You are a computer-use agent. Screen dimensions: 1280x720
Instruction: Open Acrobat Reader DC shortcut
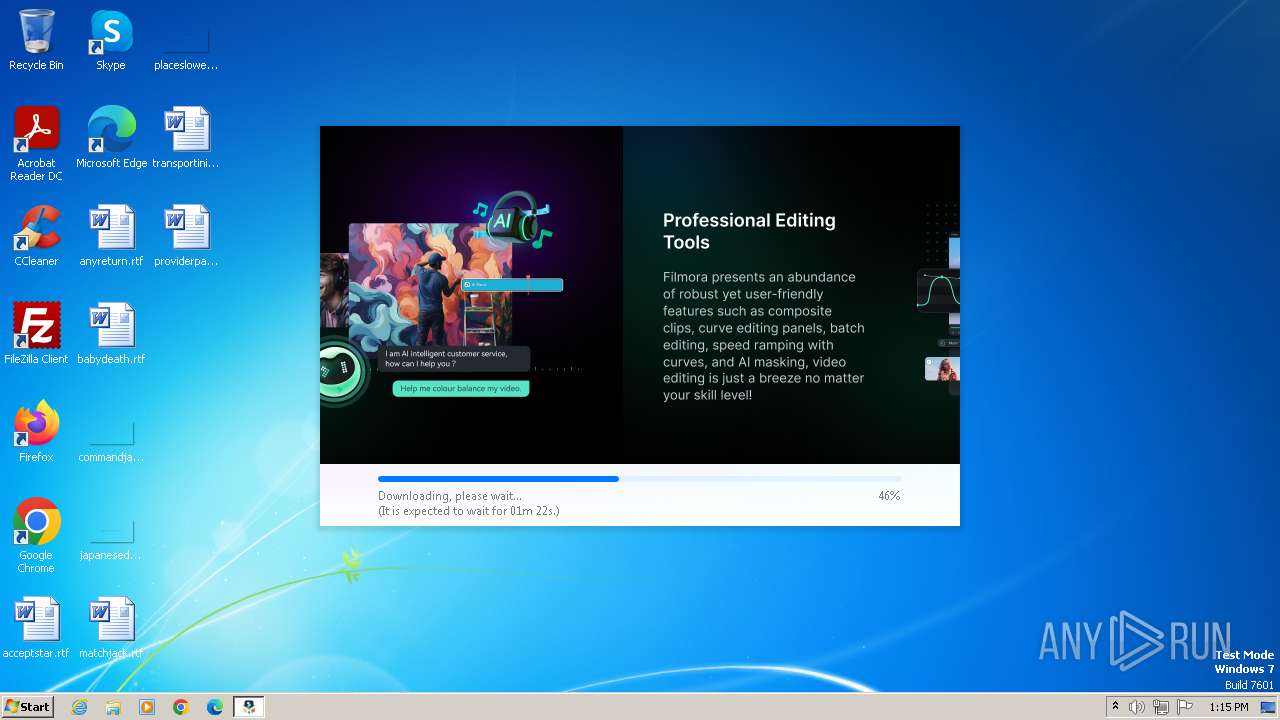point(36,143)
